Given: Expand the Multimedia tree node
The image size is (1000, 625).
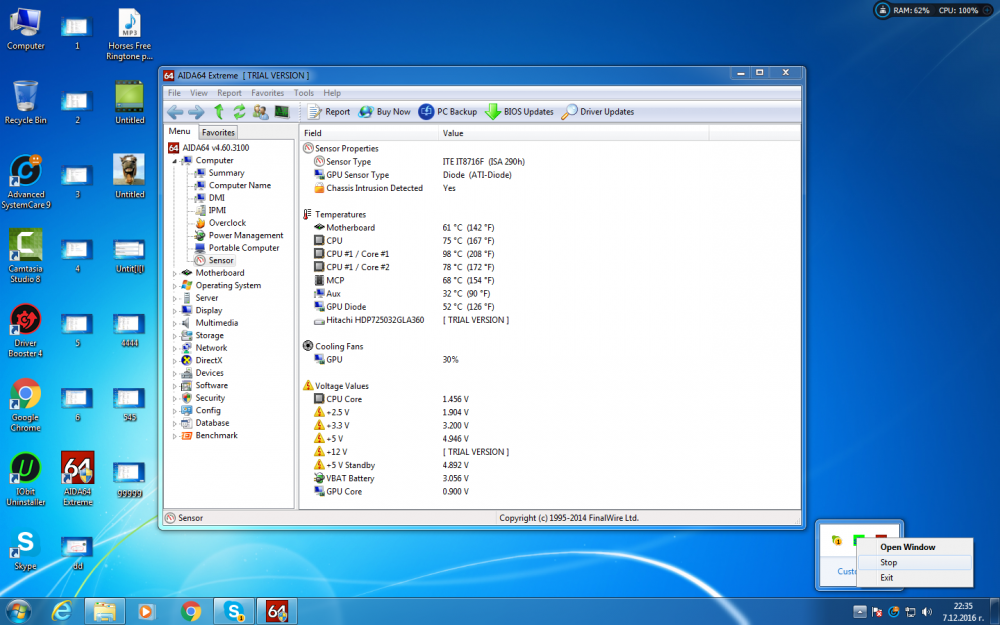Looking at the screenshot, I should coord(174,323).
